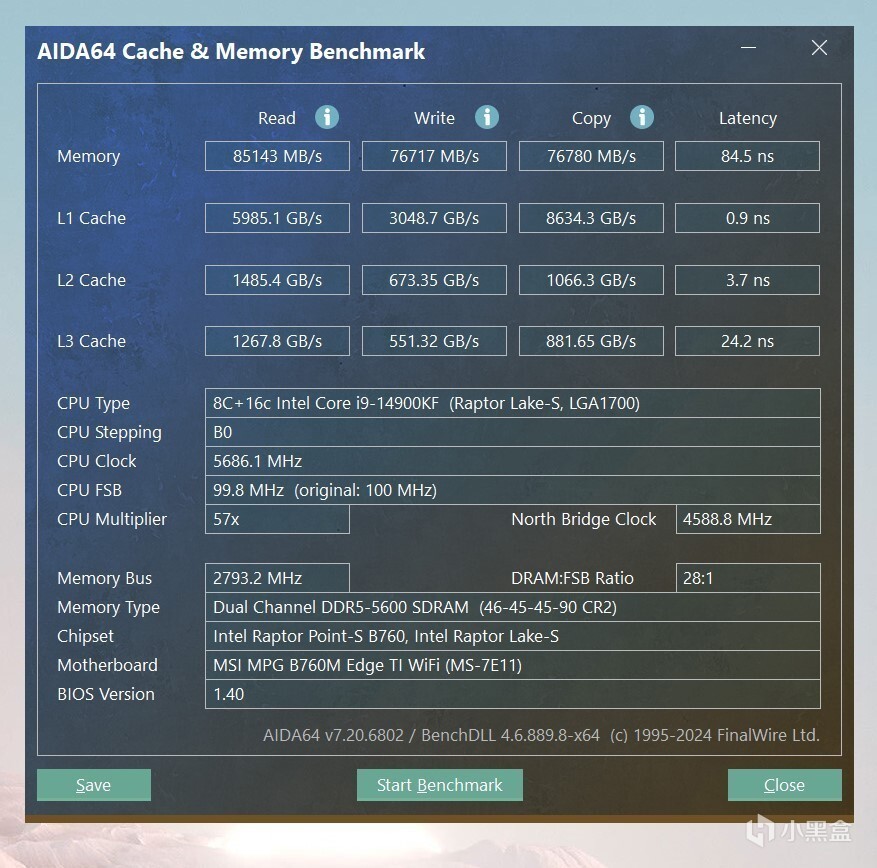The height and width of the screenshot is (868, 877).
Task: Click the Memory Bus value 2793.2 MHz
Action: point(277,578)
